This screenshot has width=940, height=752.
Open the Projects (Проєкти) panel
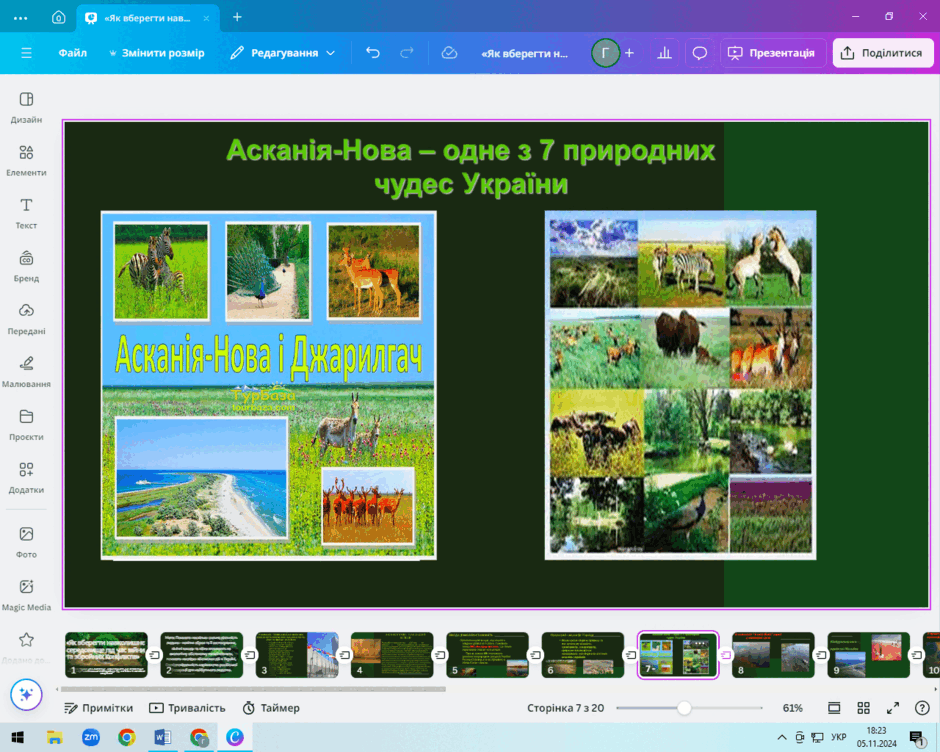(x=26, y=424)
